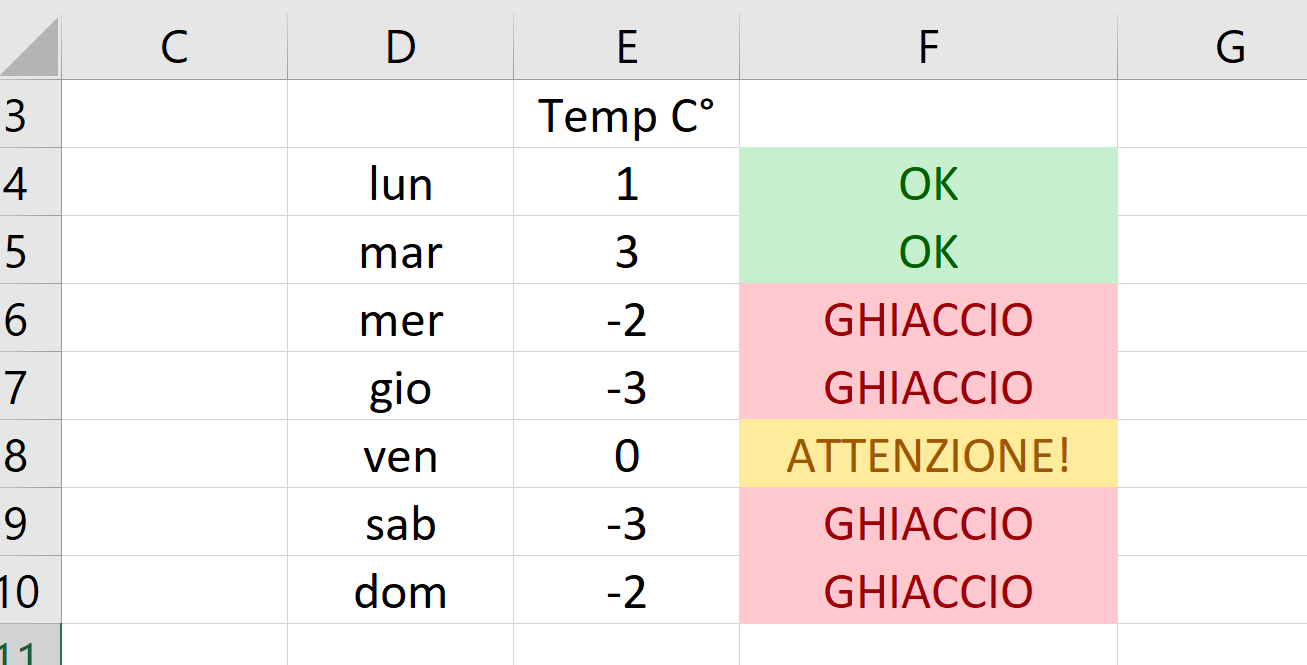
Task: Select the column G header
Action: click(1230, 46)
